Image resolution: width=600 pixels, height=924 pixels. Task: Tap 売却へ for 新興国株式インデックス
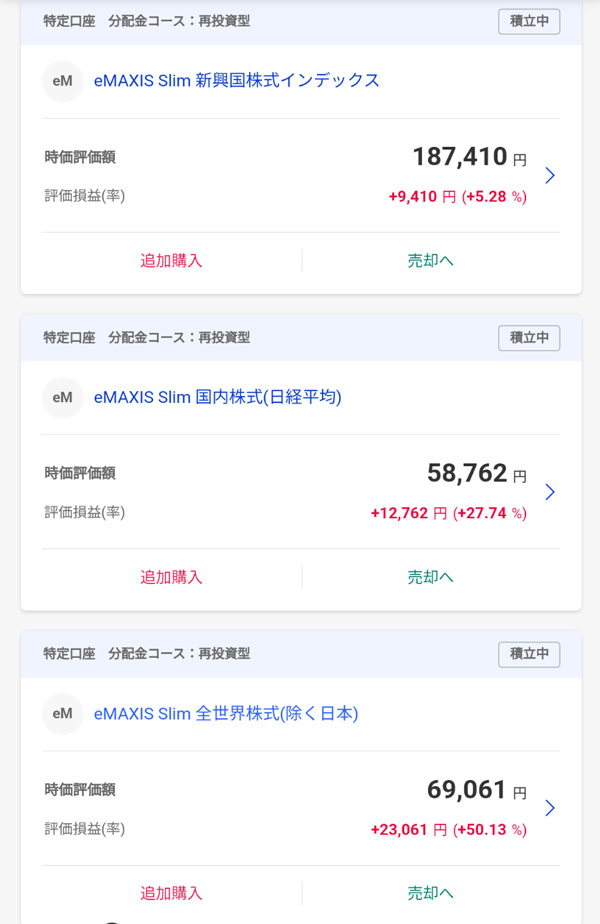coord(430,261)
